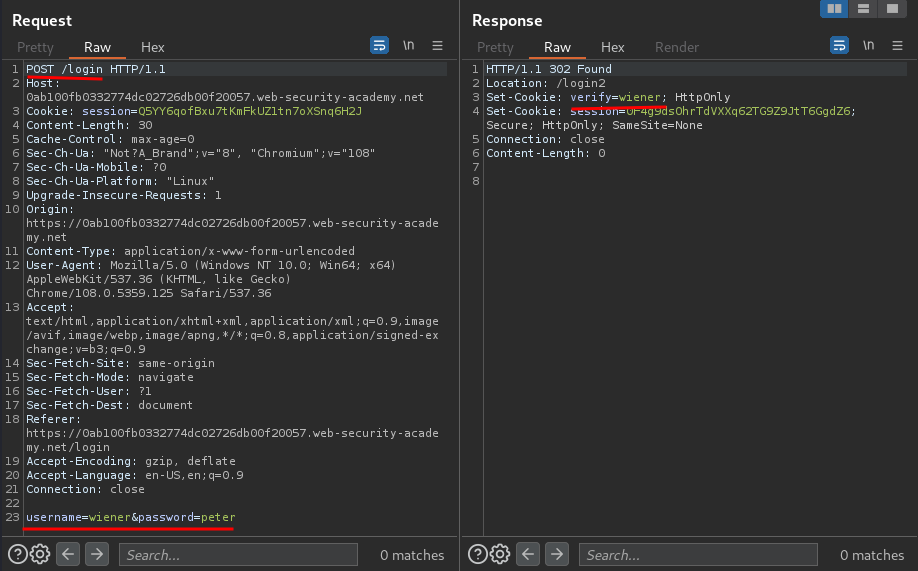This screenshot has height=571, width=918.
Task: Click verify=wiener cookie in Response
Action: (x=615, y=97)
